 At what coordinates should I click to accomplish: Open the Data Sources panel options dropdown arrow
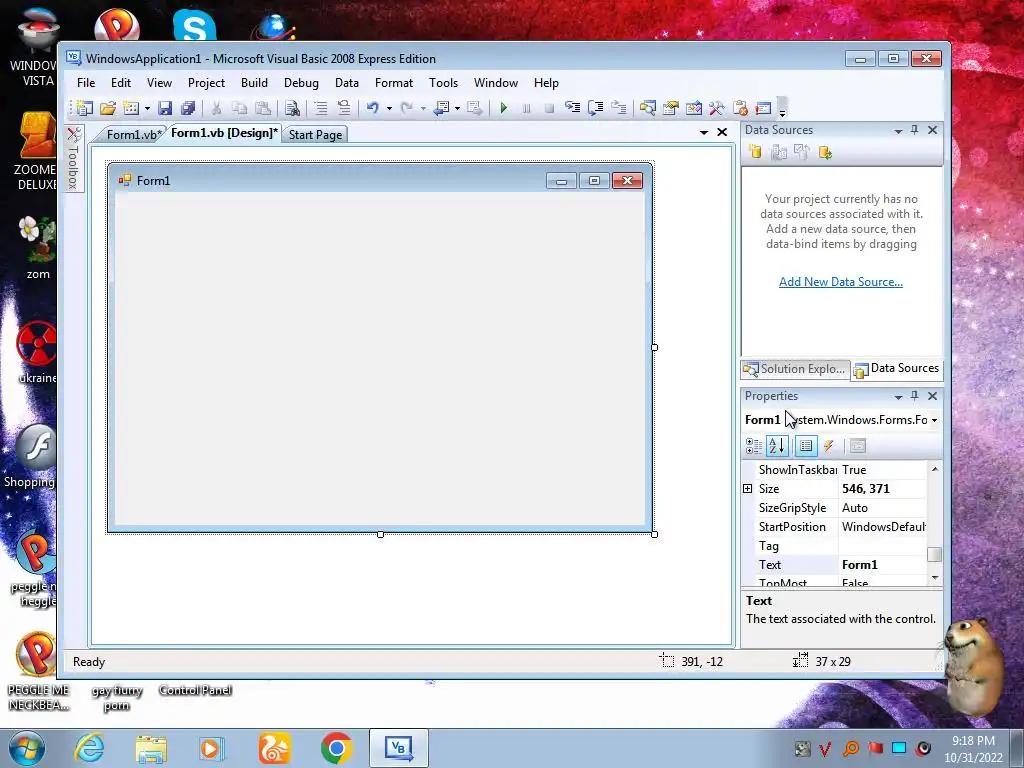click(899, 131)
